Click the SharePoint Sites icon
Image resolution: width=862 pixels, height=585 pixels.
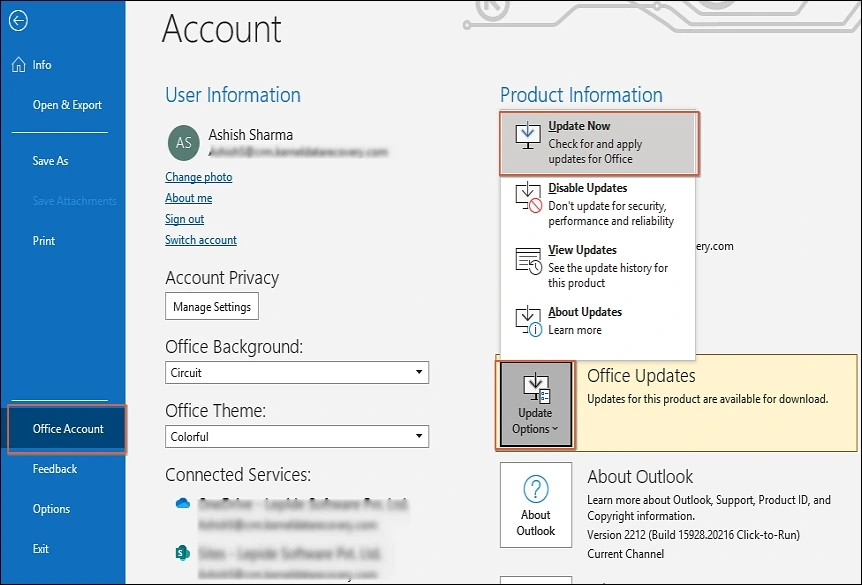tap(183, 553)
